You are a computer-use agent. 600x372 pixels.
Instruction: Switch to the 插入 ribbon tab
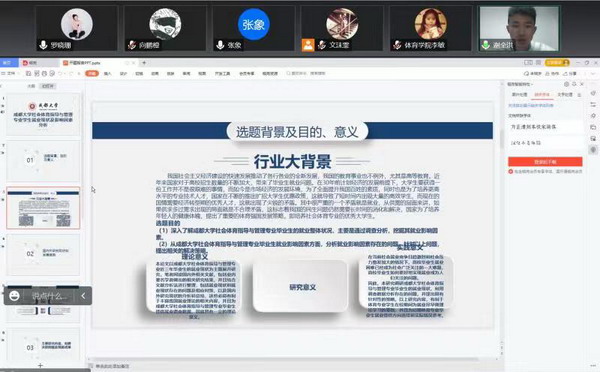click(x=108, y=73)
